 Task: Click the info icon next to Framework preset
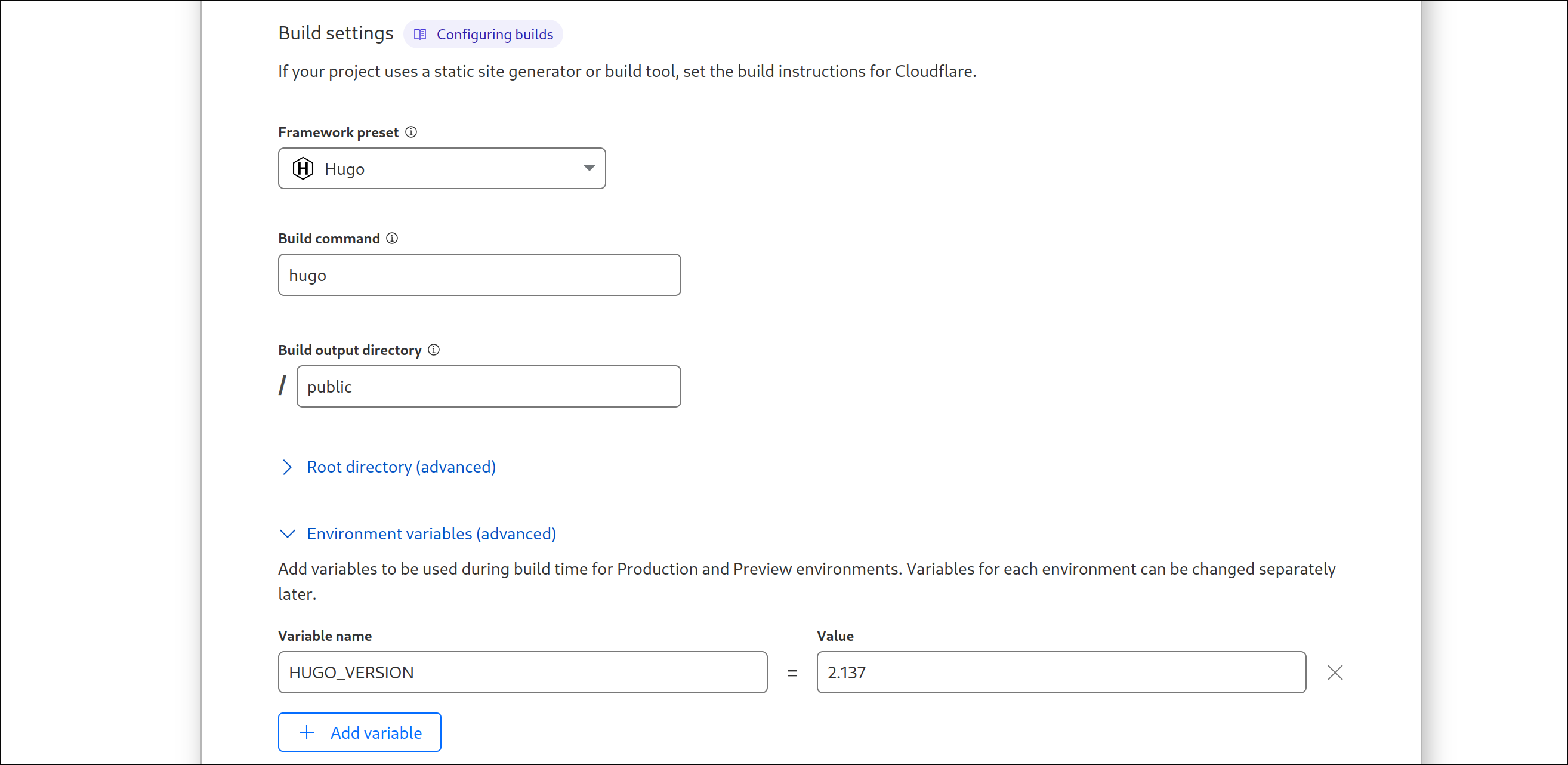412,132
